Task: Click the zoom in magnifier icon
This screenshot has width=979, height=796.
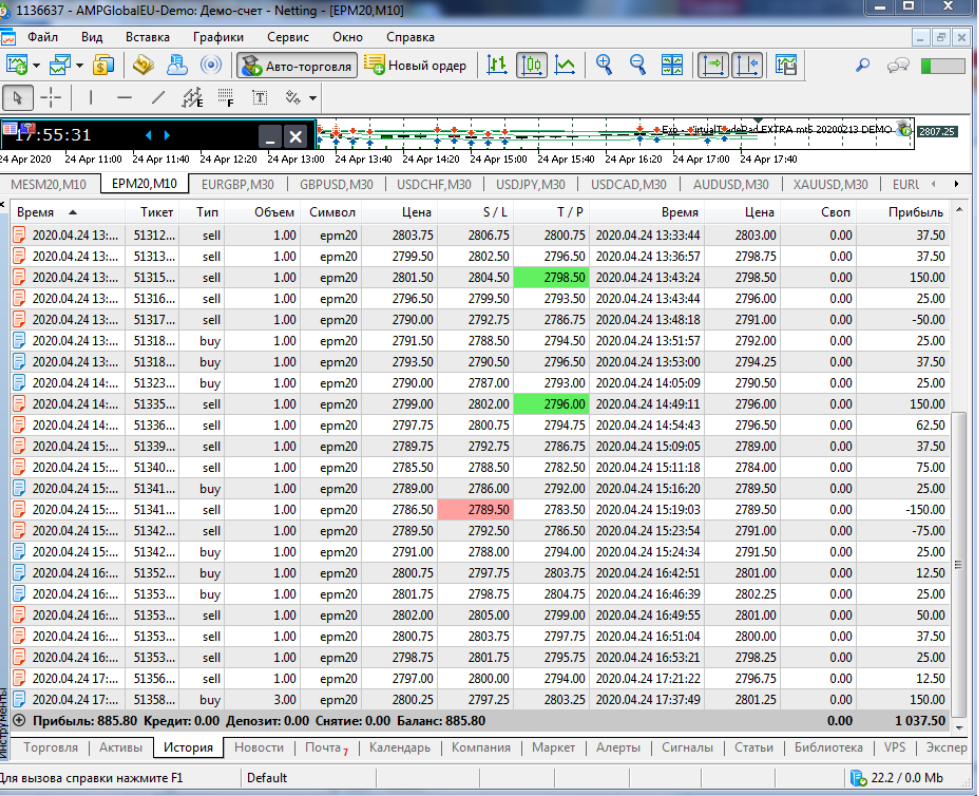Action: (604, 66)
